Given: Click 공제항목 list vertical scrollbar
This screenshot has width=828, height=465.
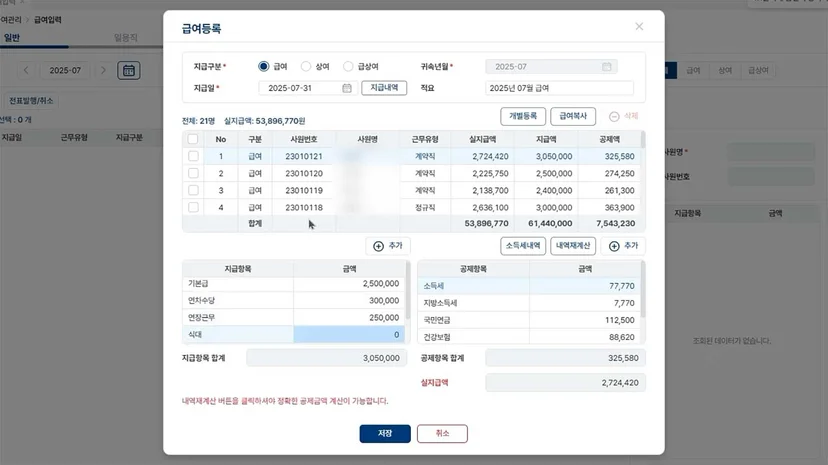Looking at the screenshot, I should point(643,289).
